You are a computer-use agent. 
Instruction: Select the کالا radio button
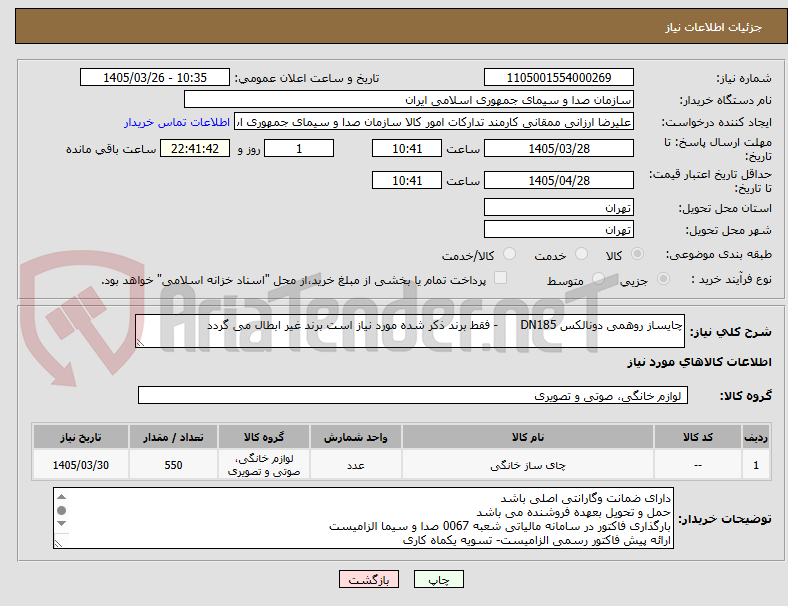click(x=637, y=254)
